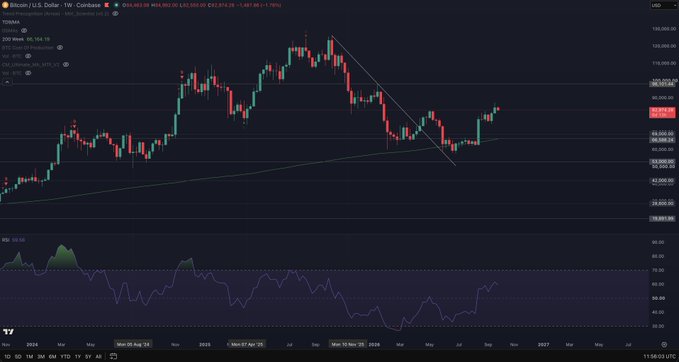
Task: Toggle eye icon of lower Vol · BTC
Action: (x=28, y=73)
